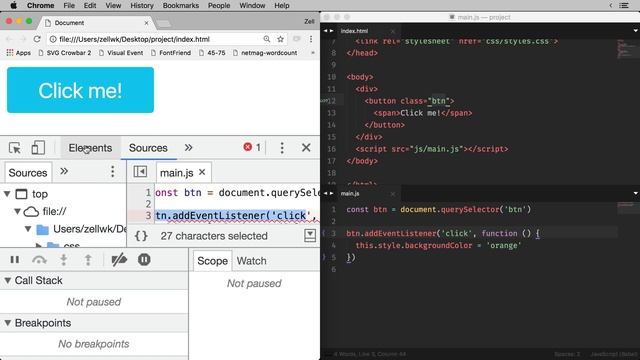Open the Scope tab
This screenshot has height=360, width=640.
(x=212, y=261)
